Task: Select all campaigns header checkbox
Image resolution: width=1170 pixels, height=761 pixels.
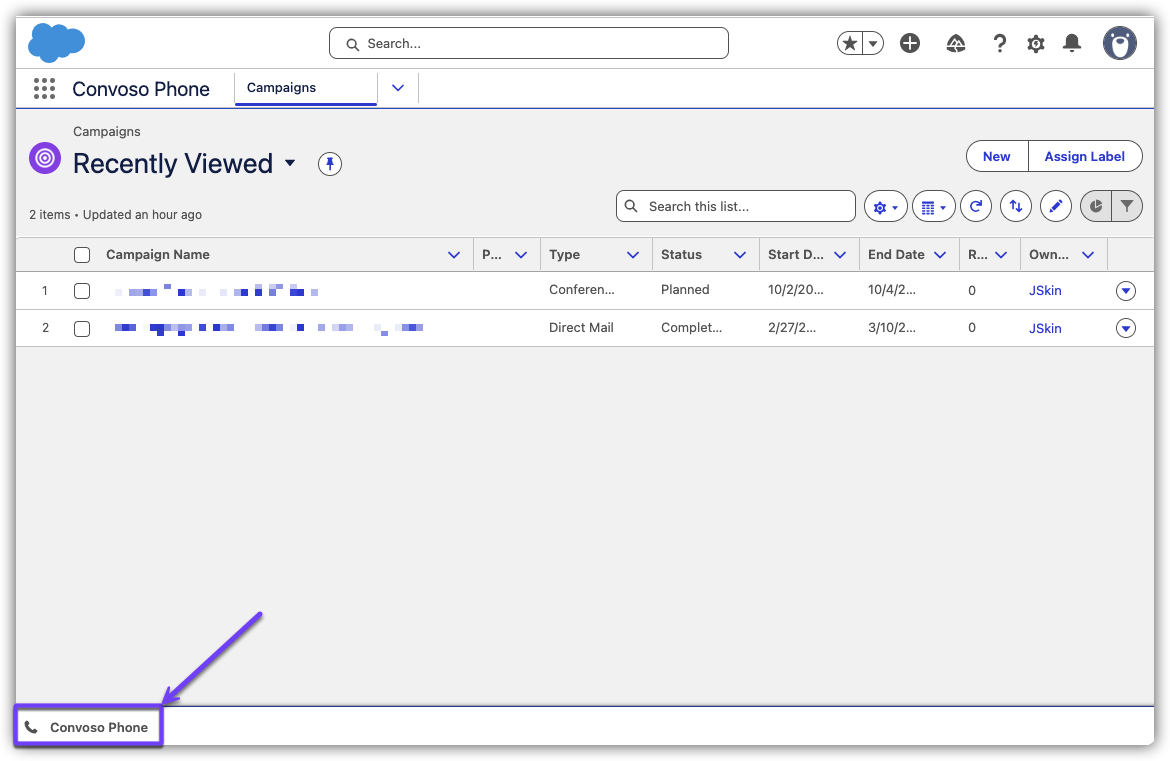Action: (x=82, y=255)
